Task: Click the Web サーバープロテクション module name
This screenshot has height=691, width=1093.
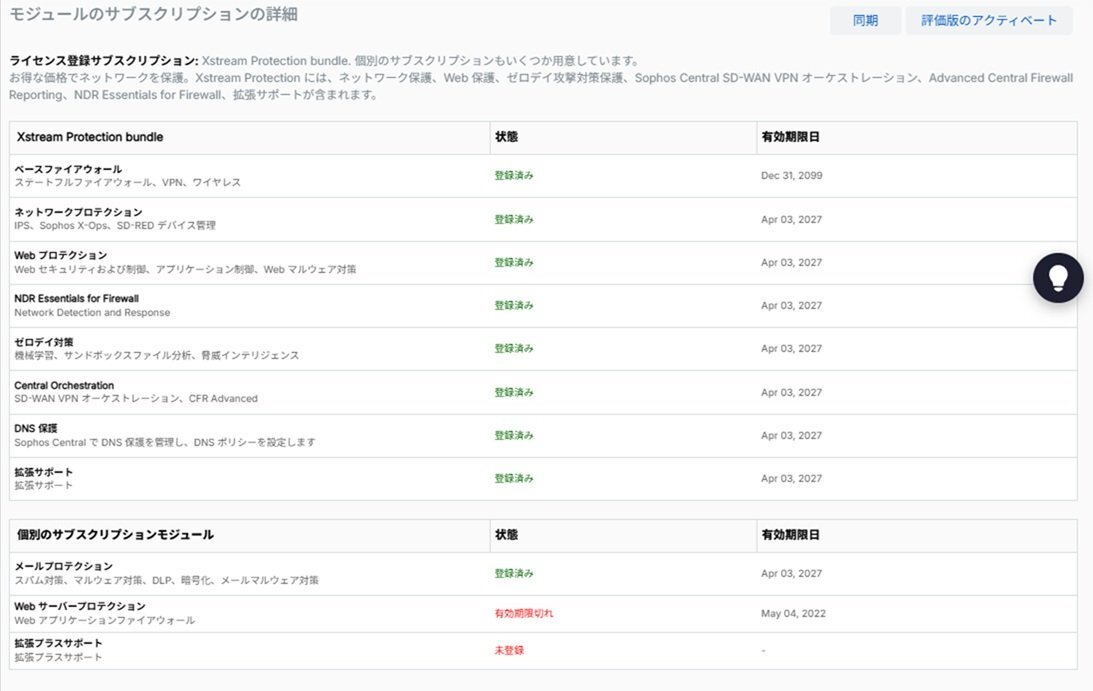Action: tap(79, 606)
